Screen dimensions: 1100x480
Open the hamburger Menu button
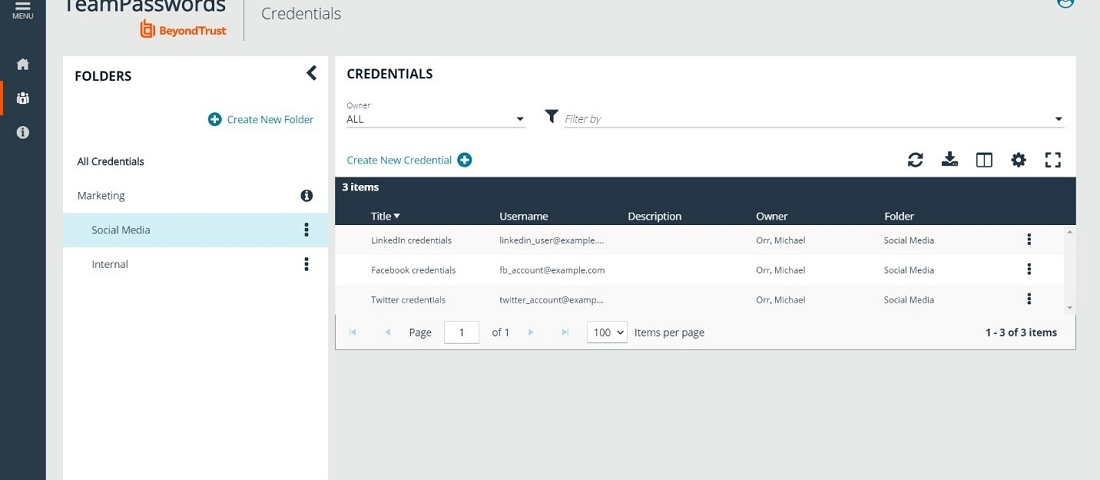[x=22, y=10]
